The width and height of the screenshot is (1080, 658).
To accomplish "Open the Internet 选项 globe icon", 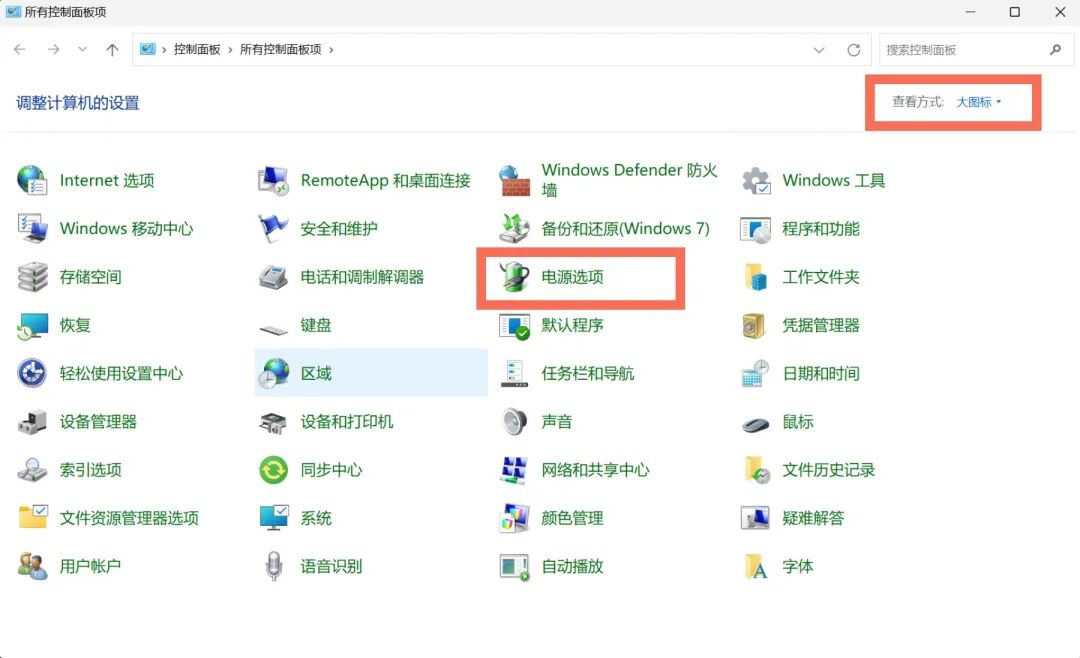I will [x=32, y=181].
